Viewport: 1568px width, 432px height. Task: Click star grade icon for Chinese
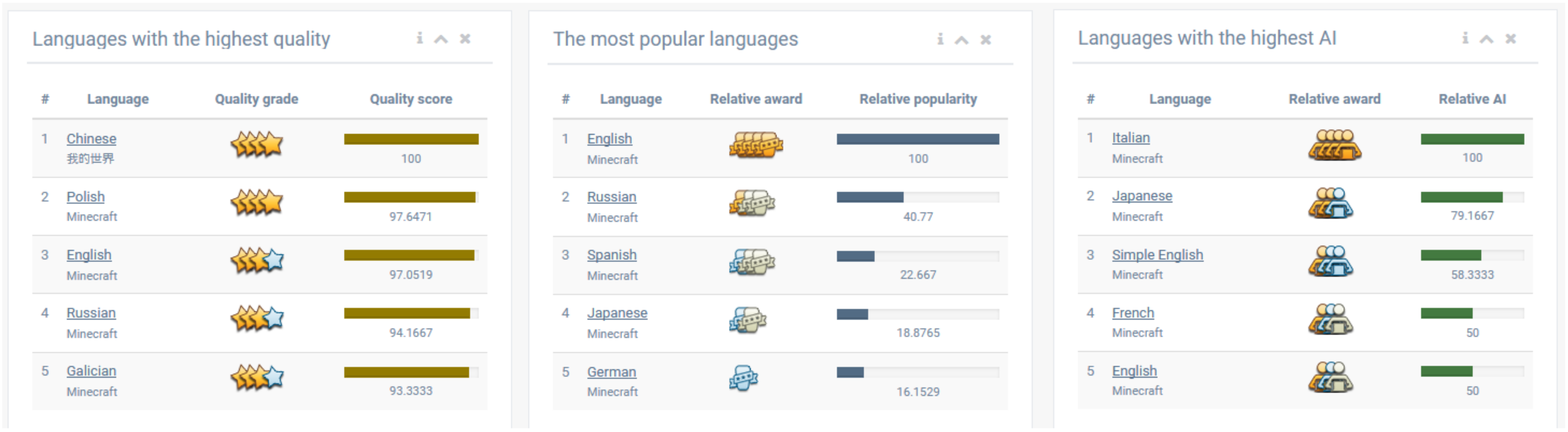[256, 145]
